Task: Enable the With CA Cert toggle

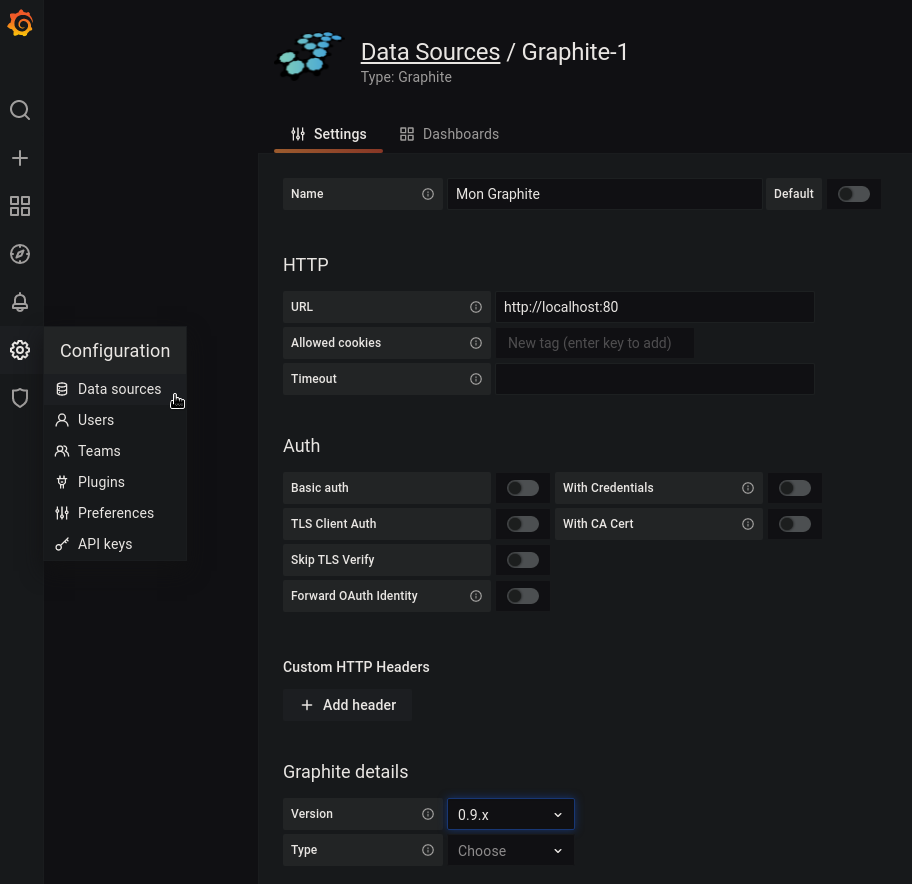Action: [x=794, y=524]
